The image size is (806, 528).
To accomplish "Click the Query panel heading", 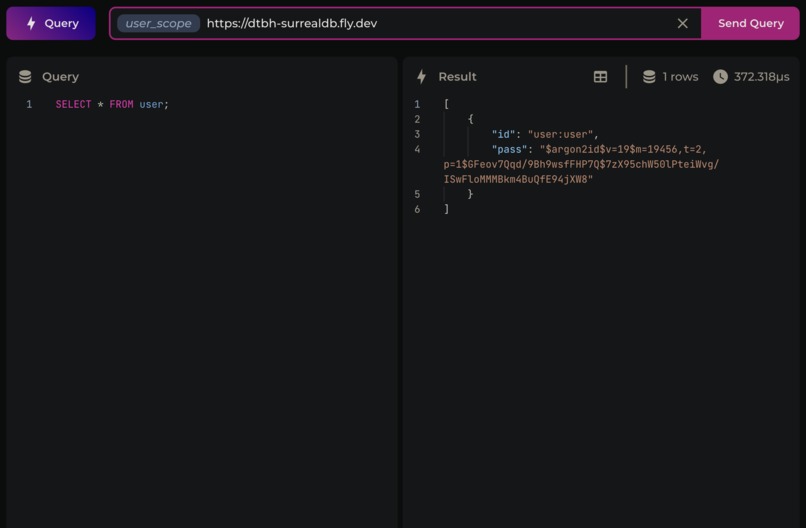I will click(x=60, y=77).
